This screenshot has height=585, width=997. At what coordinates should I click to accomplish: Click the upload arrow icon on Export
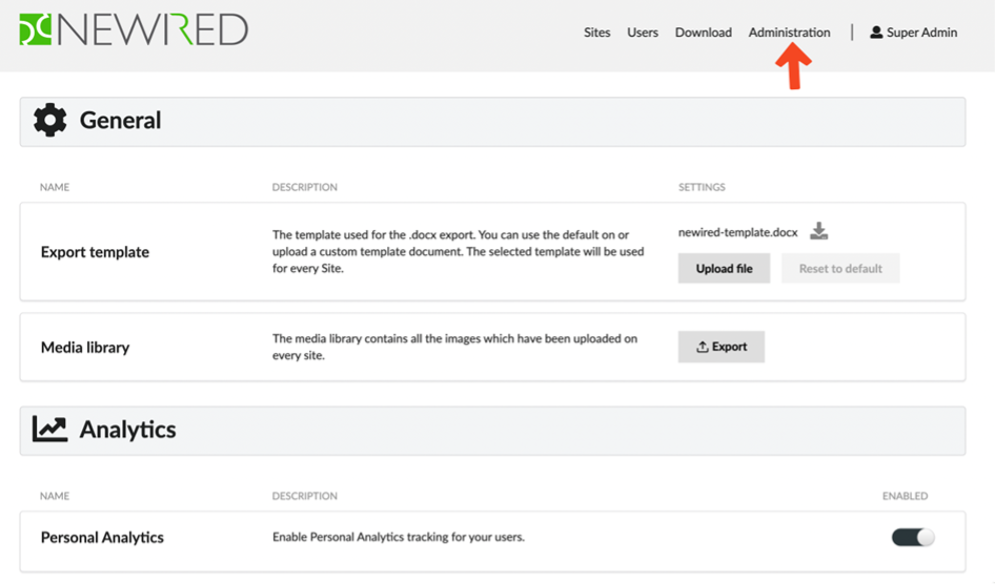702,347
